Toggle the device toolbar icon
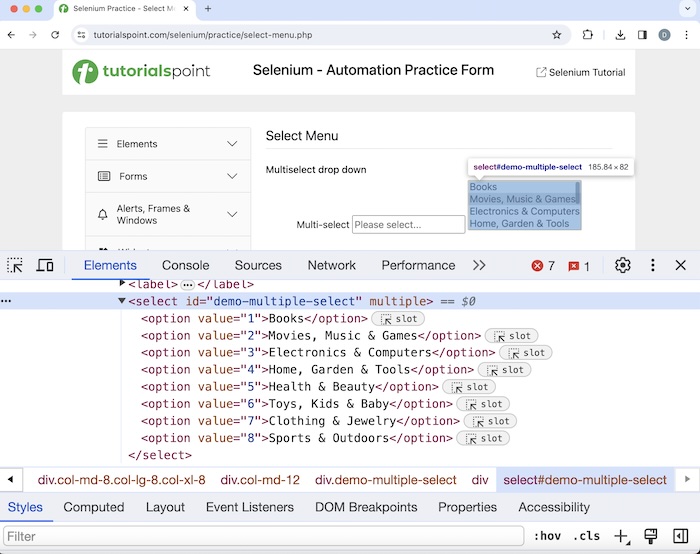This screenshot has width=700, height=554. point(45,265)
